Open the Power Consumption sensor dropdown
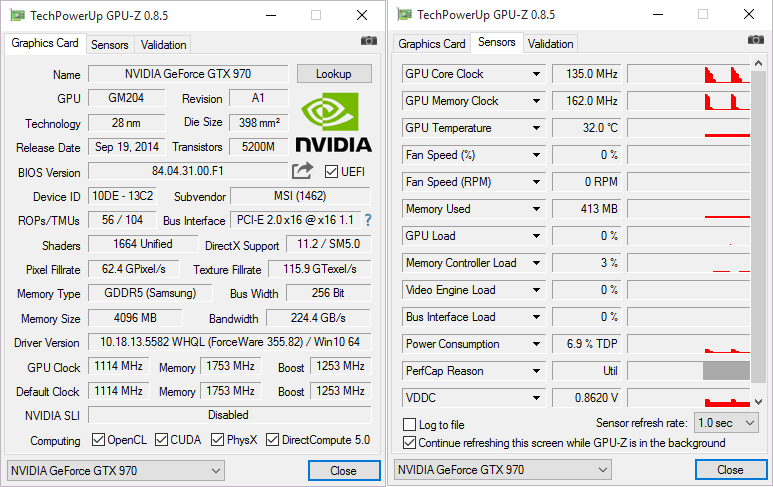 [536, 344]
